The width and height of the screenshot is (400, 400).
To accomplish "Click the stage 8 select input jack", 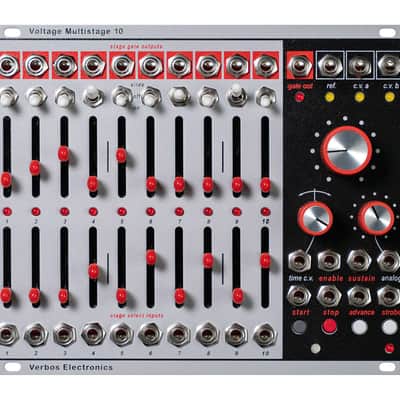I will pos(208,334).
